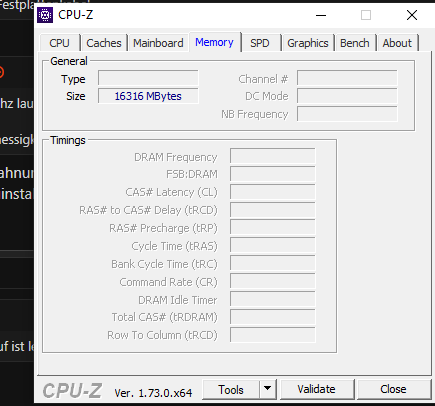This screenshot has height=406, width=435.
Task: Open the Caches tab
Action: coord(104,43)
